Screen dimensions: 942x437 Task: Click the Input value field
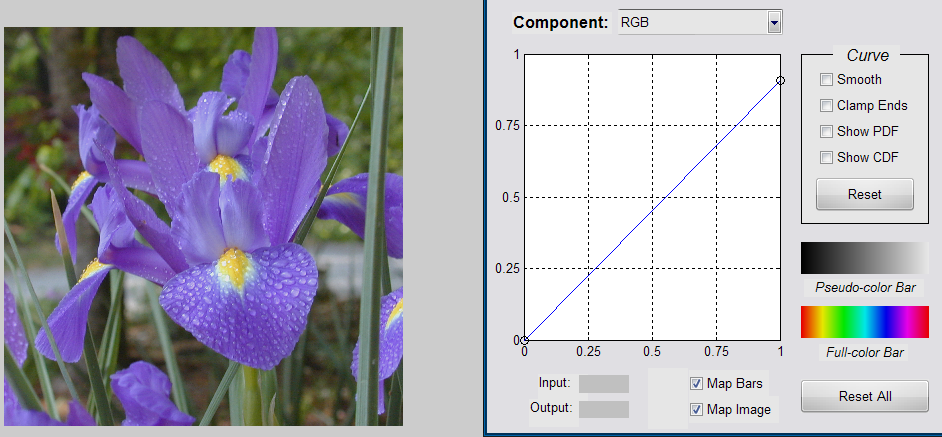coord(604,384)
